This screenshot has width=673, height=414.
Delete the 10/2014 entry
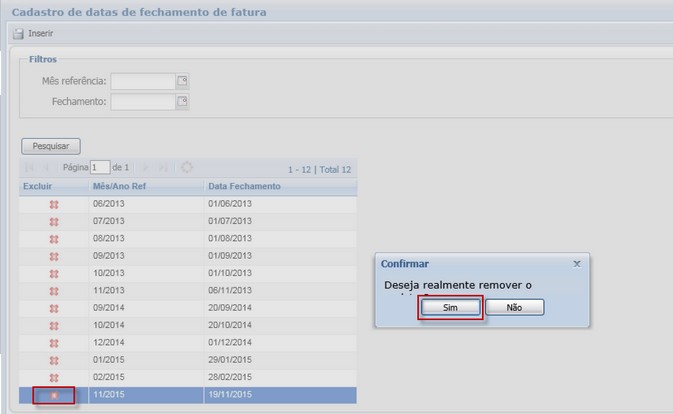(x=55, y=325)
